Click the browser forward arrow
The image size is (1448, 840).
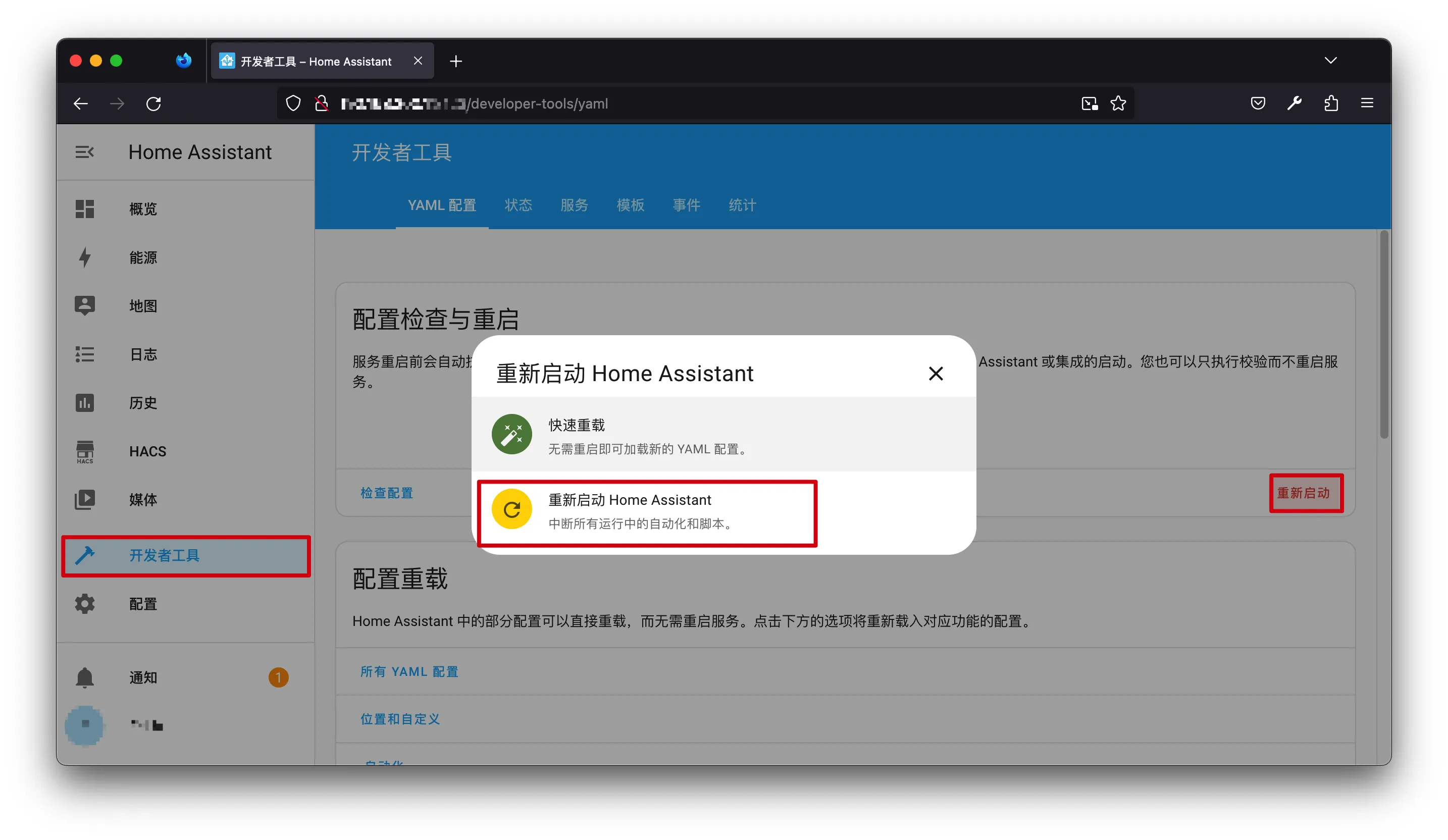117,103
